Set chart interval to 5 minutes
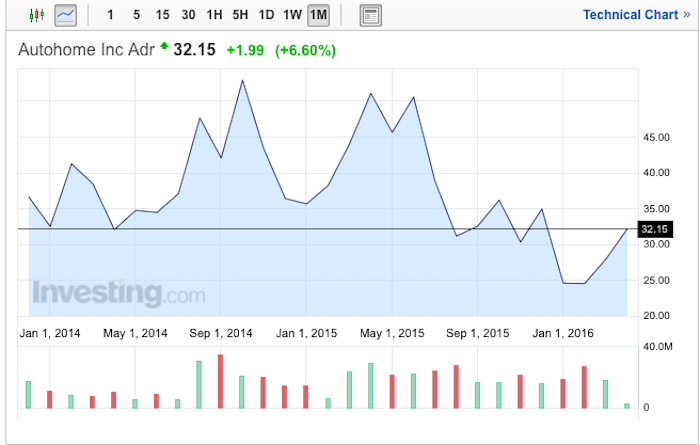 click(x=136, y=15)
